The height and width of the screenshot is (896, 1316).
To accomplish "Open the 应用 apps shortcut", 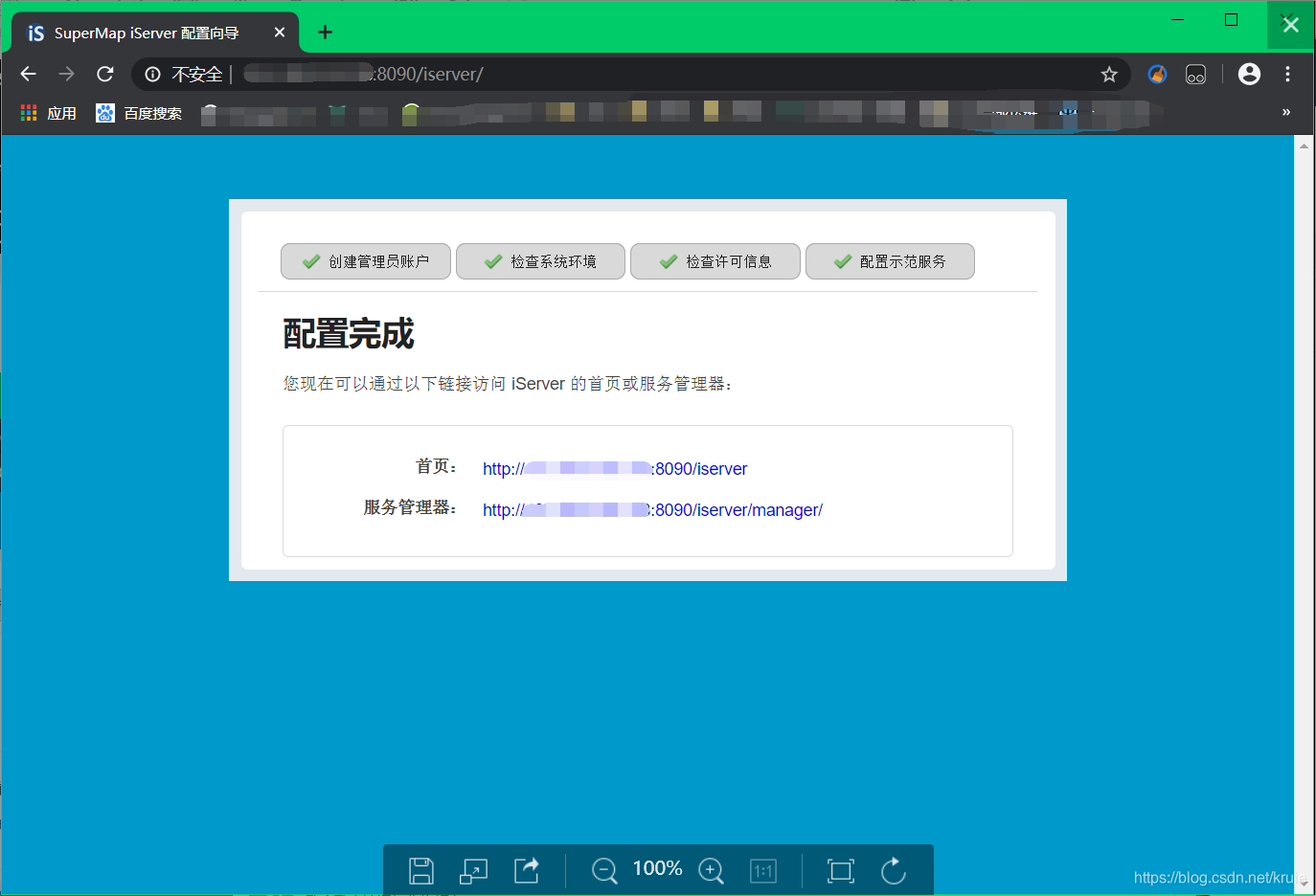I will [49, 113].
